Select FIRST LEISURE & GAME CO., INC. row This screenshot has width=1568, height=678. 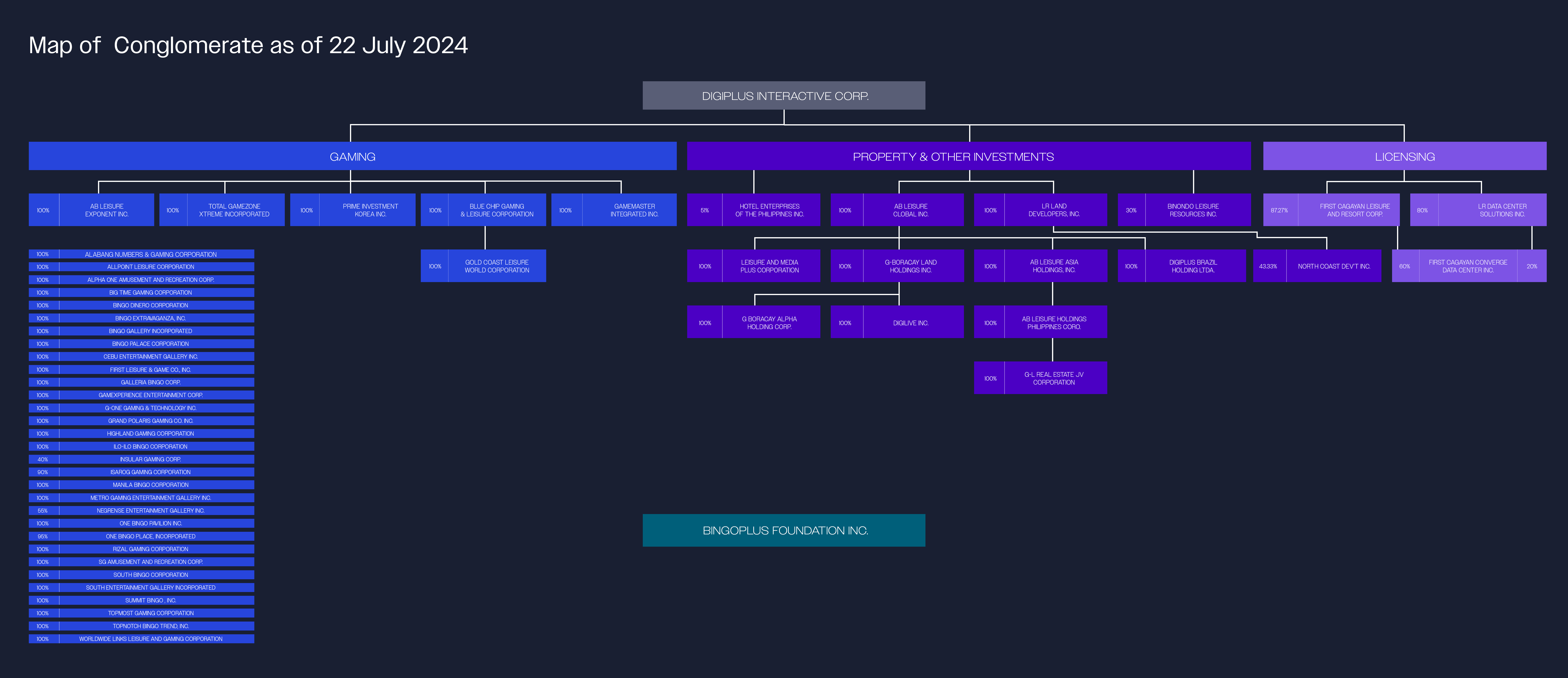pos(141,370)
